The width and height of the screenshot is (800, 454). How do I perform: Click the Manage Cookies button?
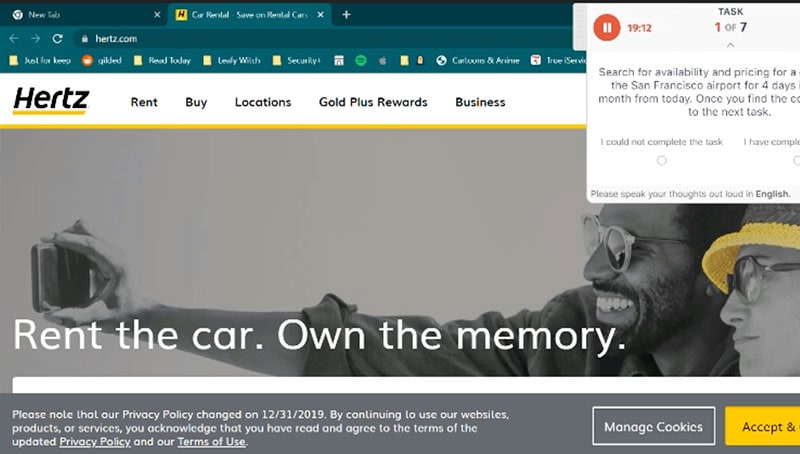[653, 426]
